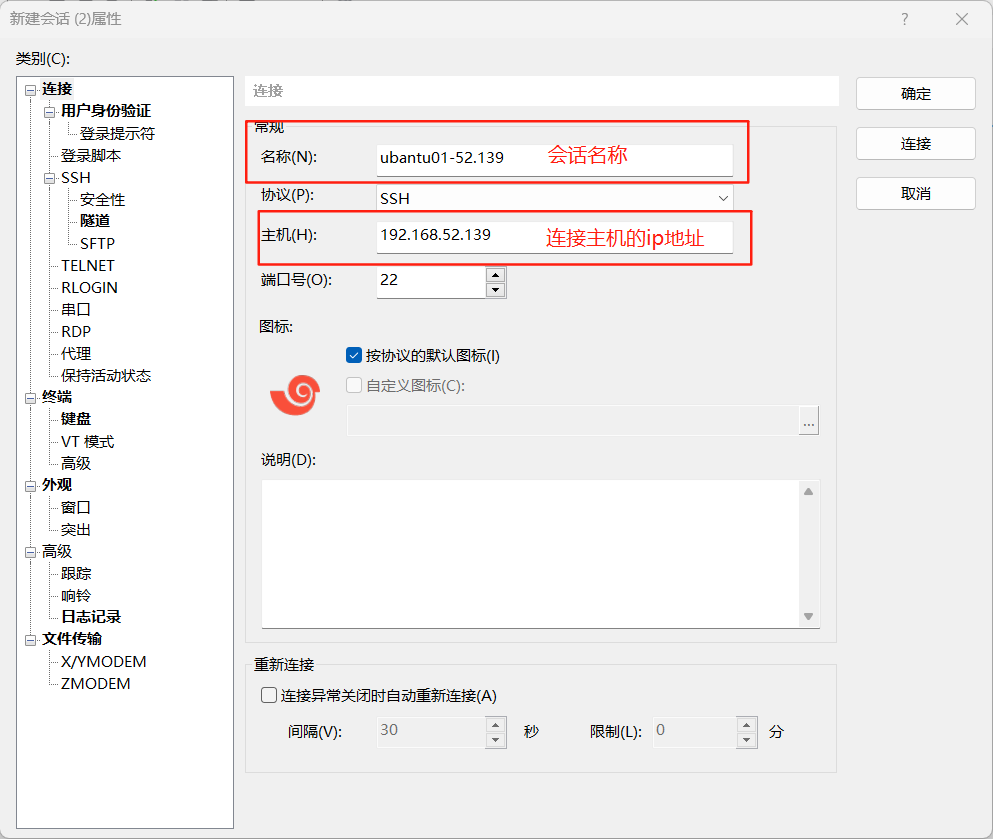Collapse the SSH tree node
Viewport: 993px width, 839px height.
49,179
